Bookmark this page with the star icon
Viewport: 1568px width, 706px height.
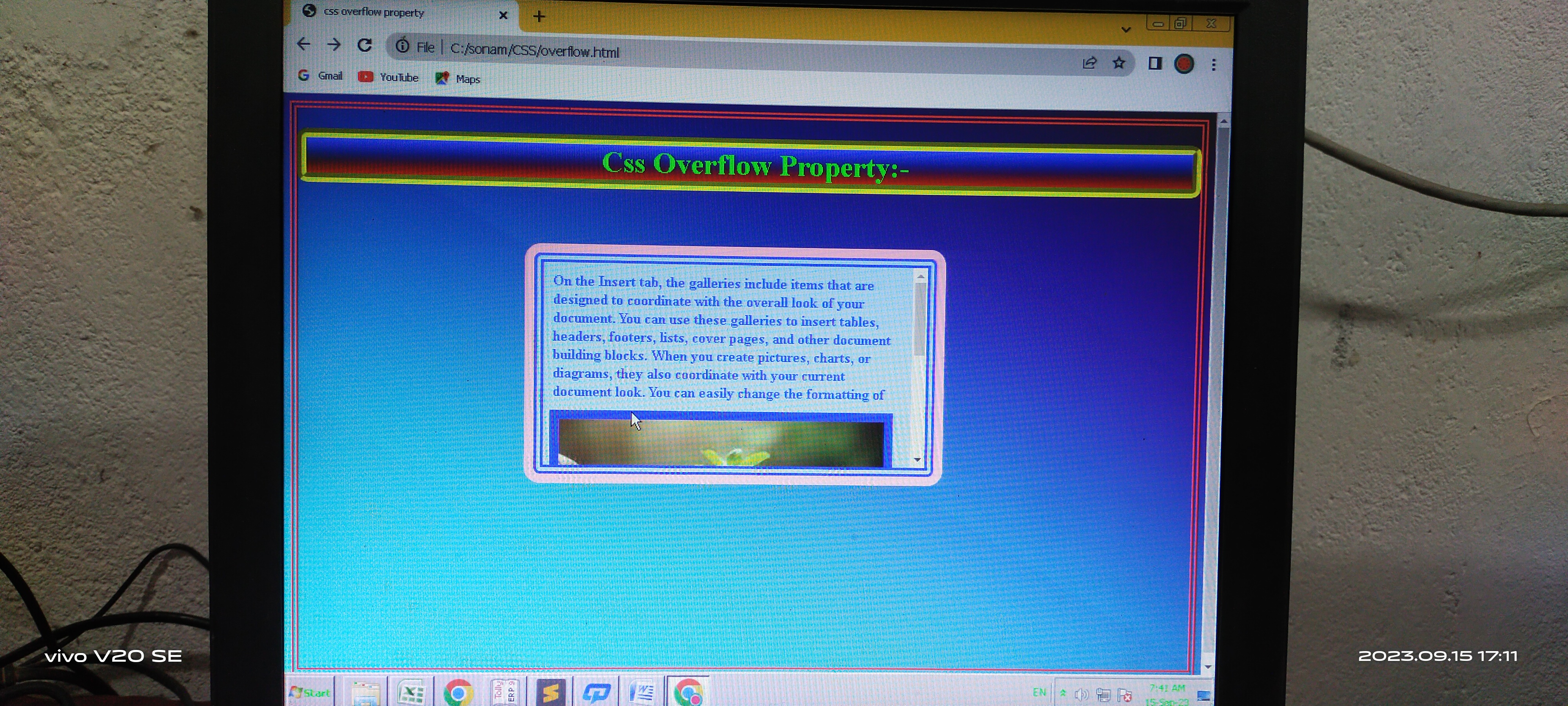tap(1119, 63)
